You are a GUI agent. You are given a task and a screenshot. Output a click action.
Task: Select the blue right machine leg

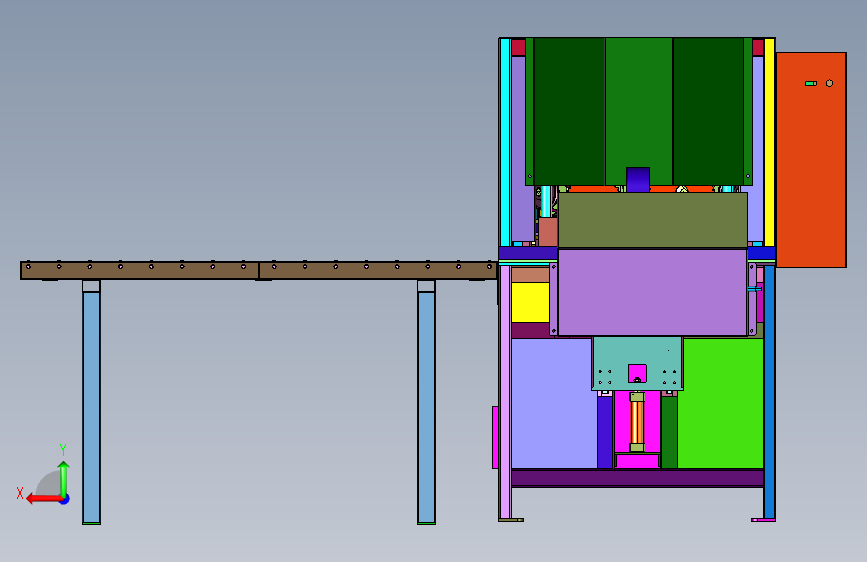click(769, 392)
